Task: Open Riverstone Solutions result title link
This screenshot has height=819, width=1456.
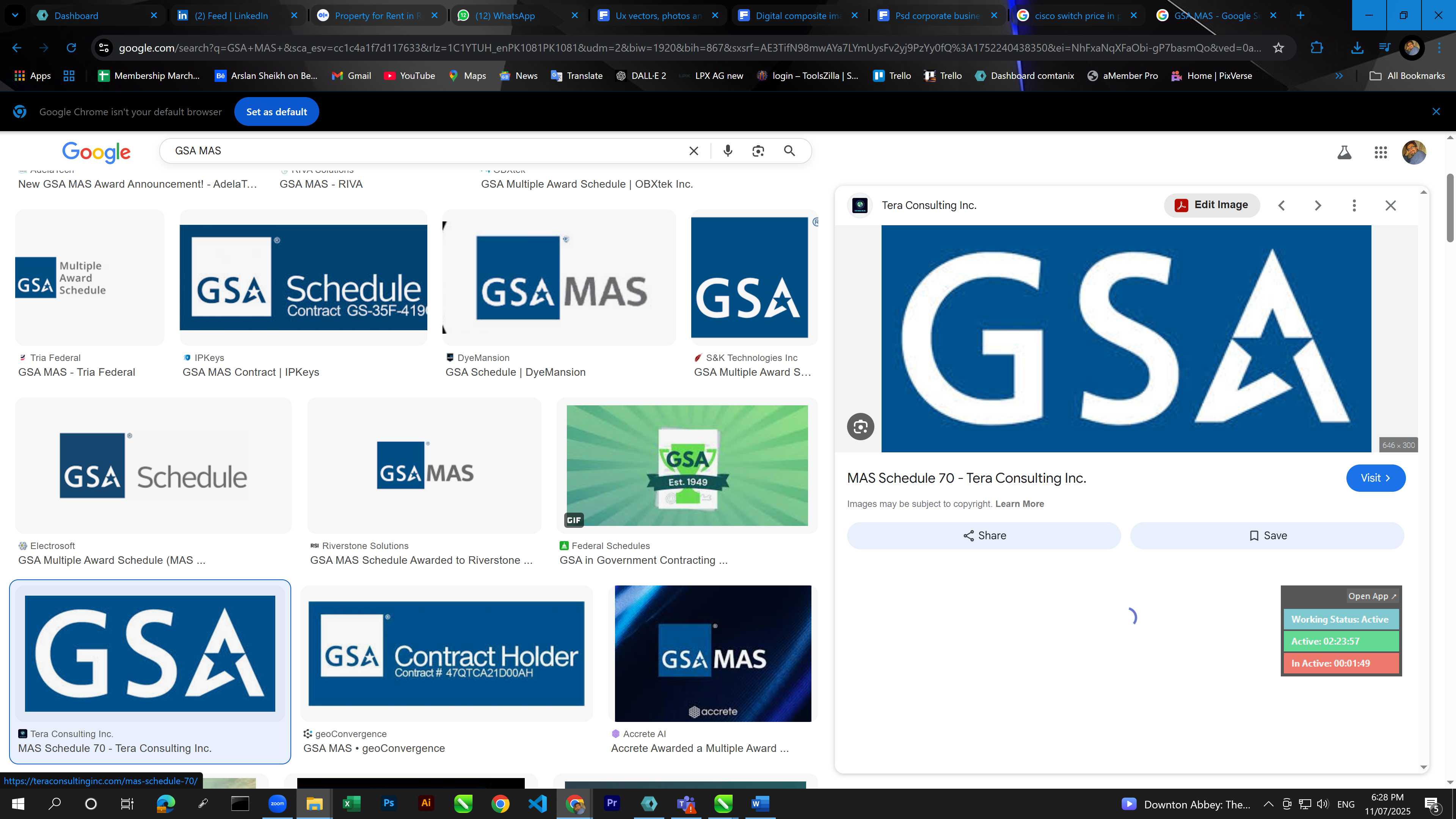Action: [421, 560]
